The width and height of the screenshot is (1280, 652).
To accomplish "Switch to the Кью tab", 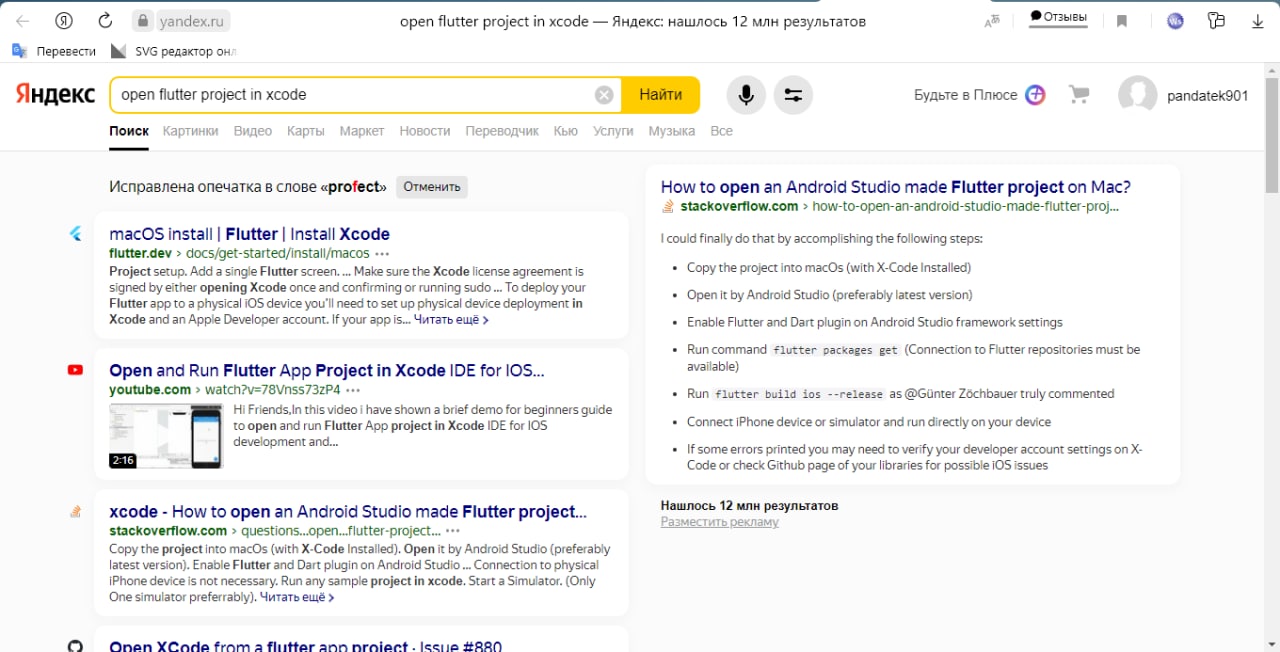I will point(565,131).
